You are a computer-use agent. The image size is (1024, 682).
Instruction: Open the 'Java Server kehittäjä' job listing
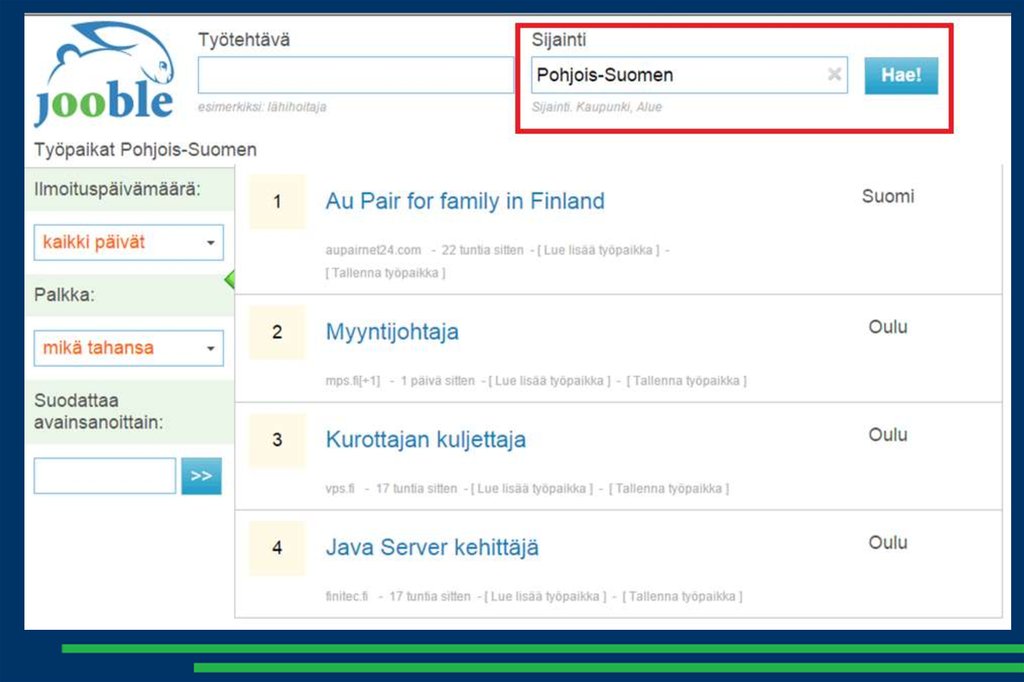[x=432, y=548]
